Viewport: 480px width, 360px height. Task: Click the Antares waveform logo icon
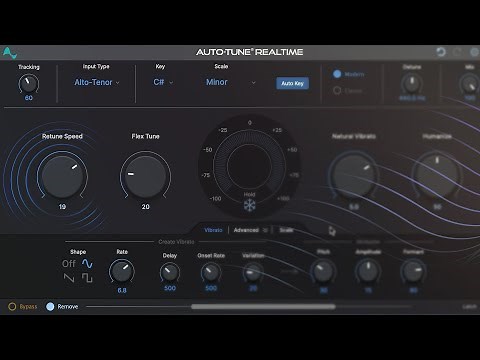pos(10,53)
